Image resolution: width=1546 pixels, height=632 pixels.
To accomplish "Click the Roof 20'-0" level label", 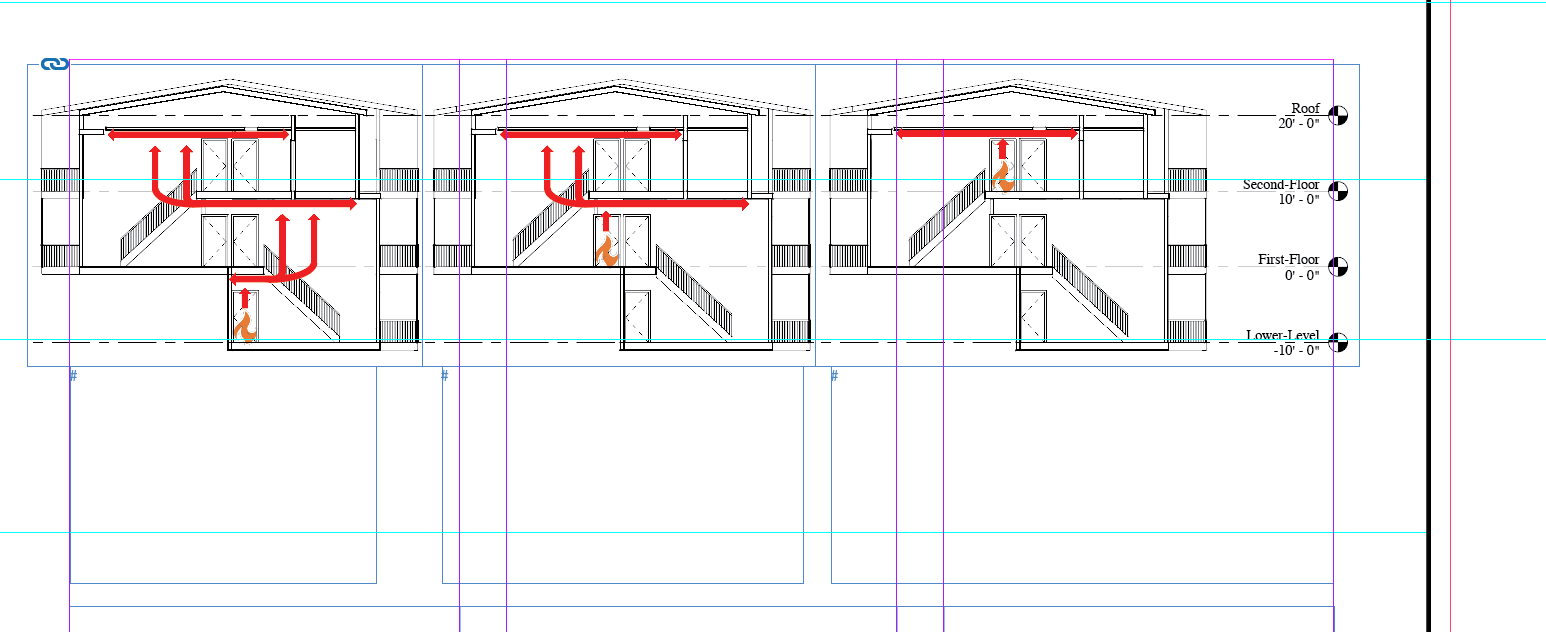I will (1302, 114).
